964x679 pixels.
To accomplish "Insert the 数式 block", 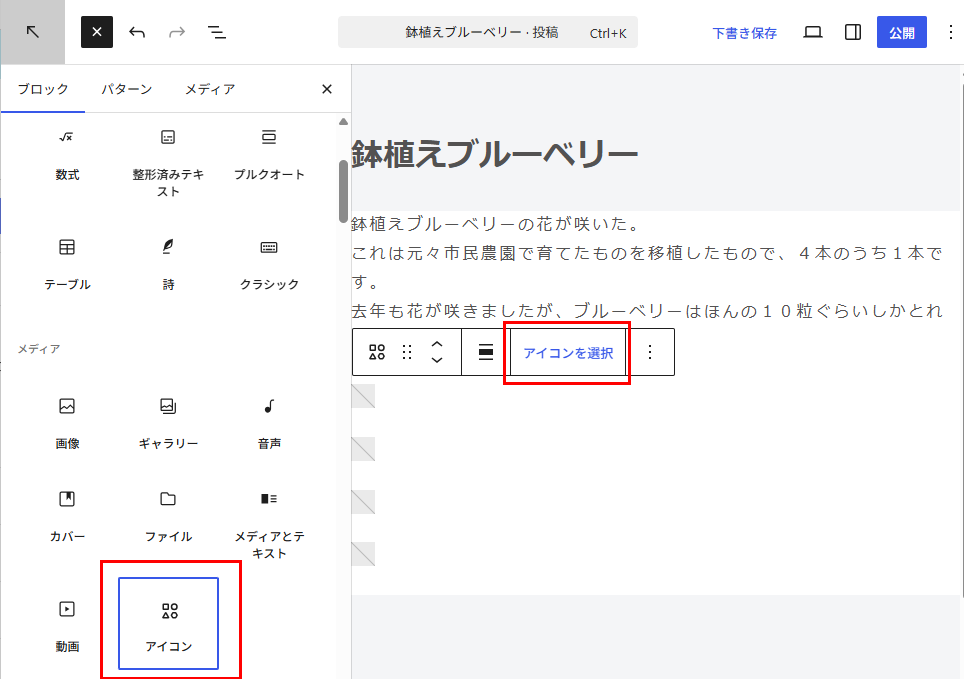I will tap(67, 155).
